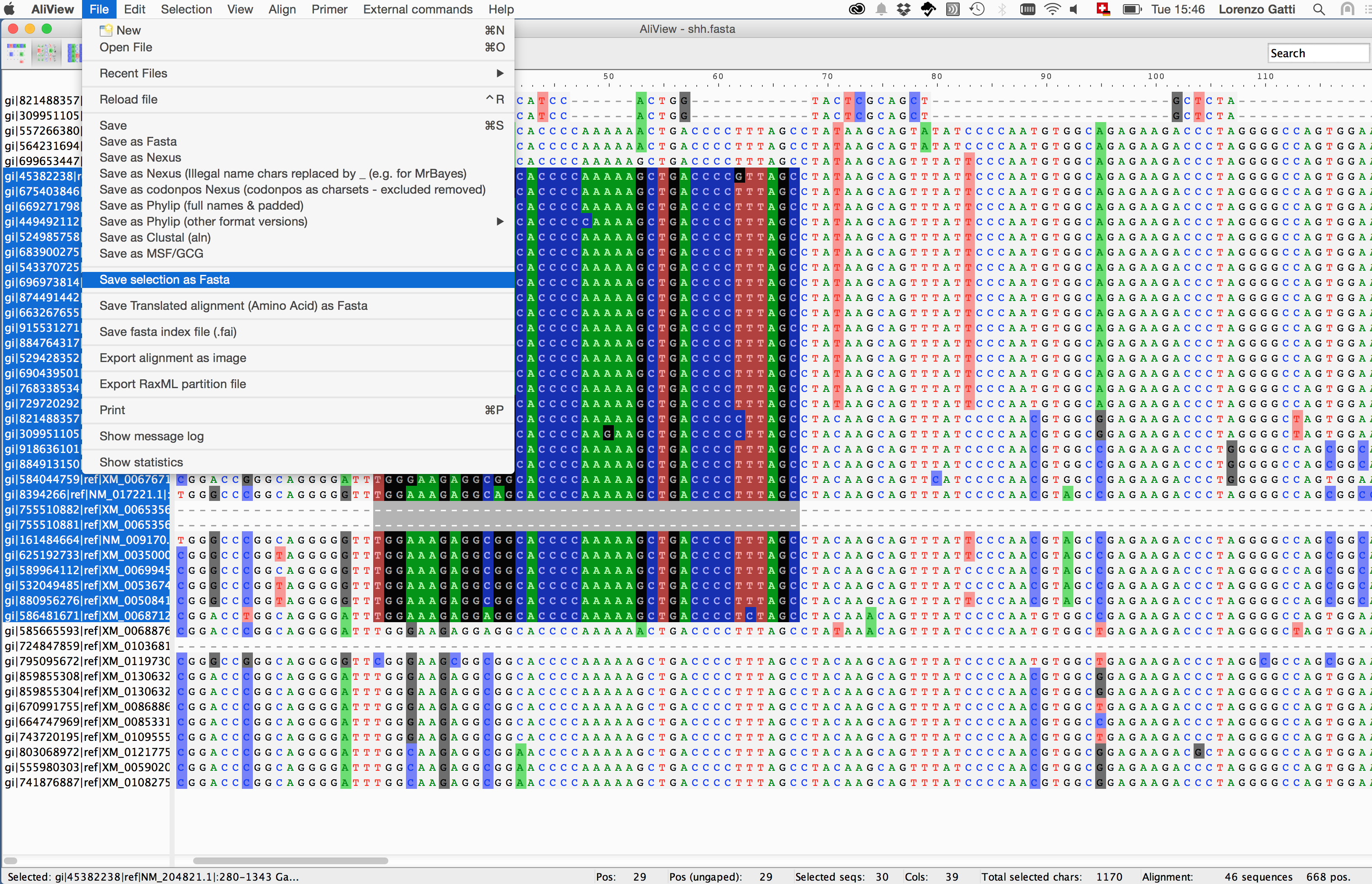Select sequence gi|741876887 in name list
The height and width of the screenshot is (884, 1372).
click(87, 783)
